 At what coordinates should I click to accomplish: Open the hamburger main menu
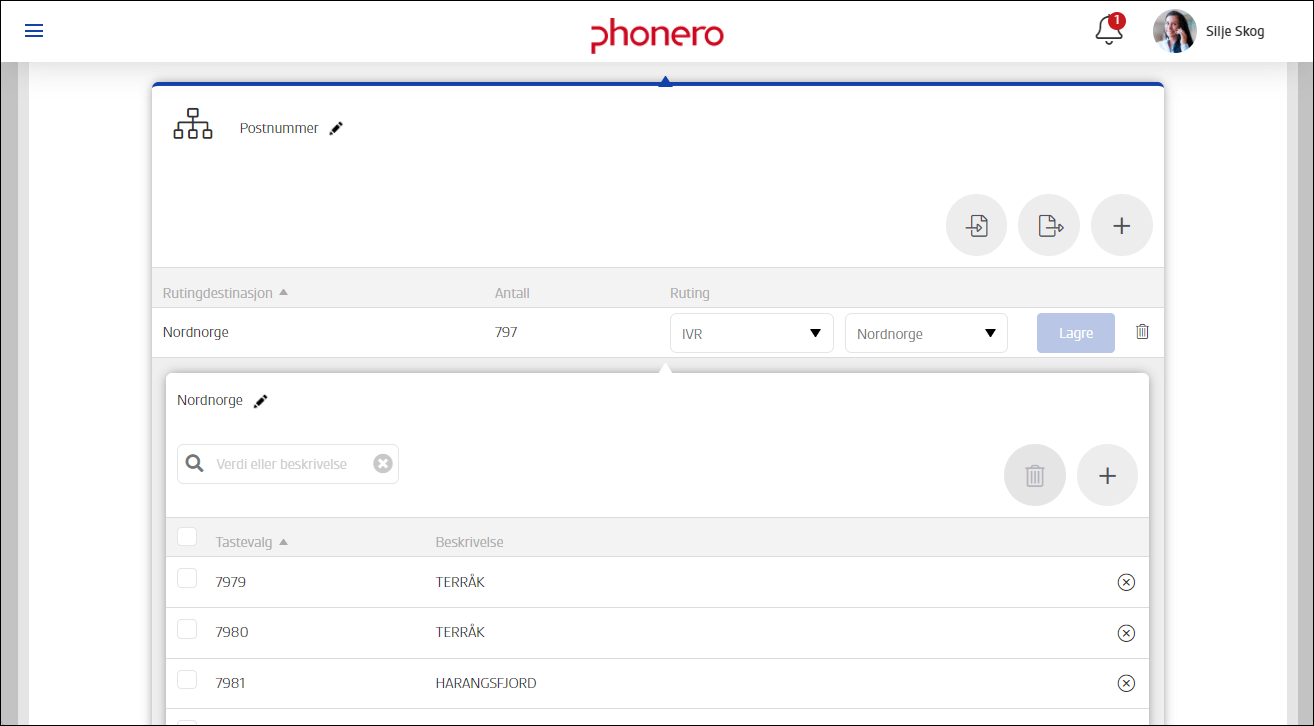click(34, 31)
